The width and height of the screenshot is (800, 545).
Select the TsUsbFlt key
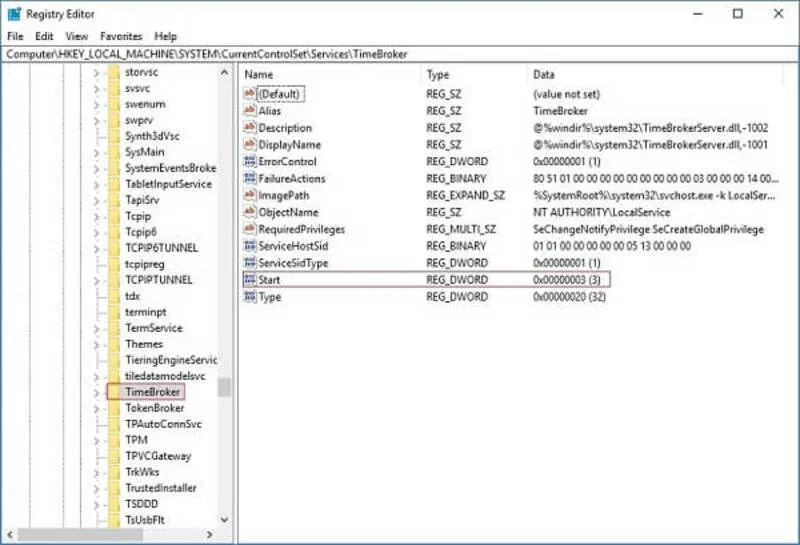pos(145,520)
